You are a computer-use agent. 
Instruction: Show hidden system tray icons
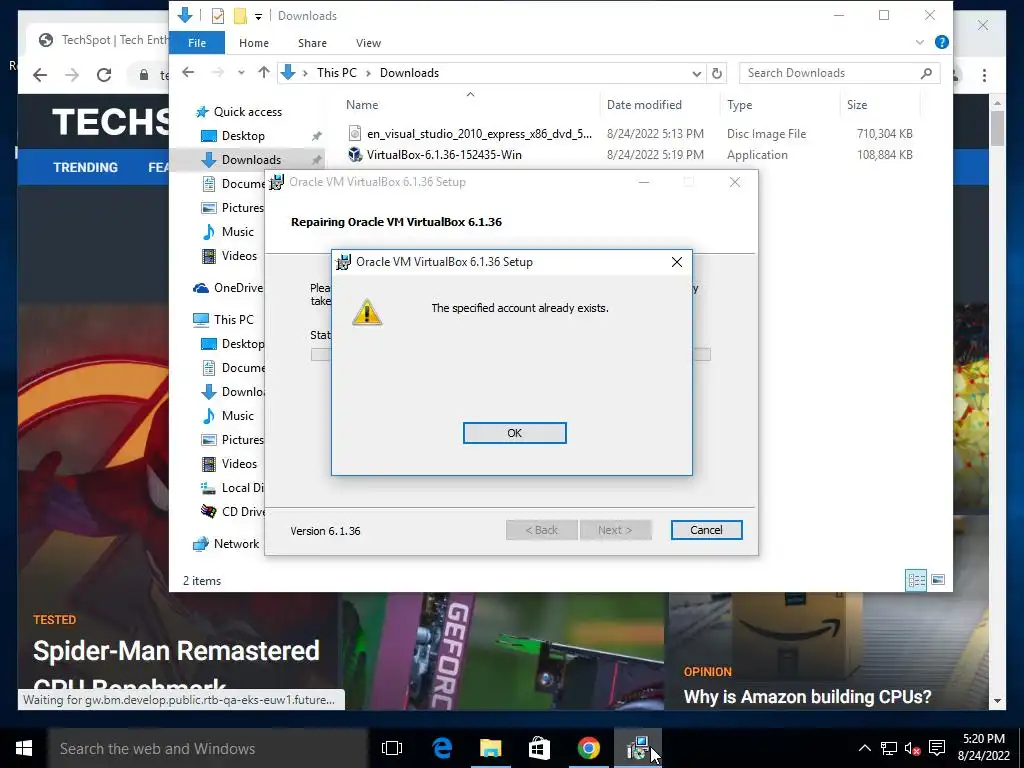(865, 748)
